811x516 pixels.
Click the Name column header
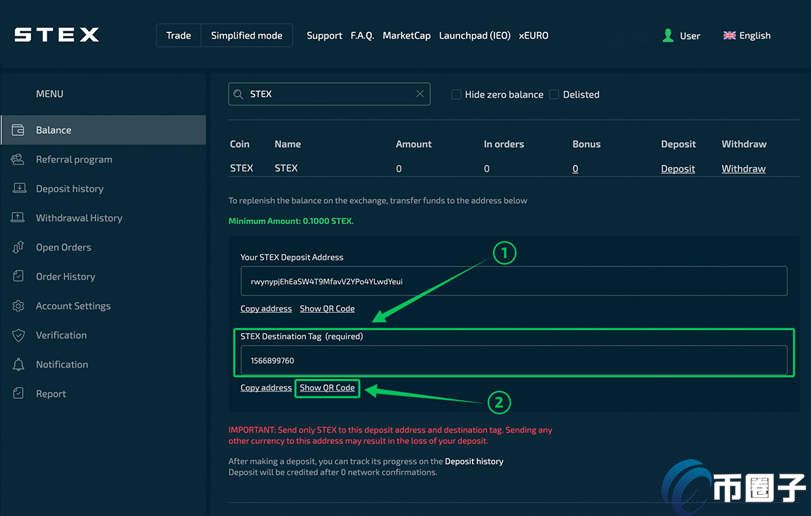click(288, 144)
